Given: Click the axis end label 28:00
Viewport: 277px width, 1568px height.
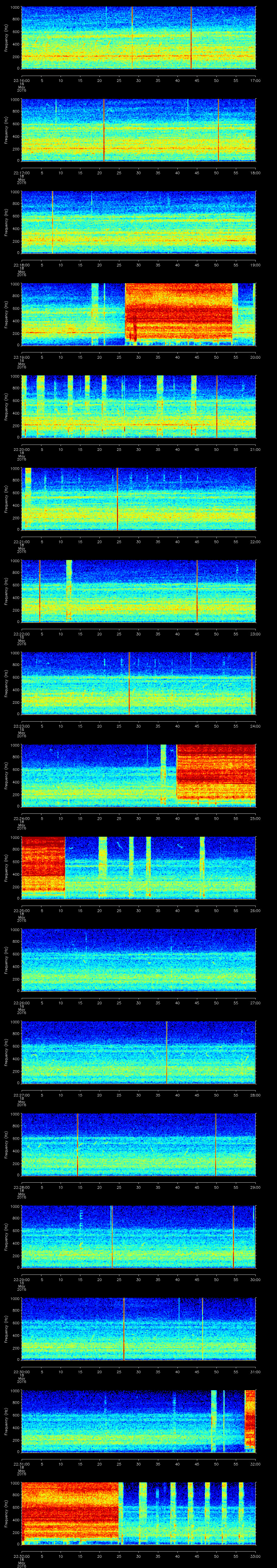Looking at the screenshot, I should (x=255, y=1095).
